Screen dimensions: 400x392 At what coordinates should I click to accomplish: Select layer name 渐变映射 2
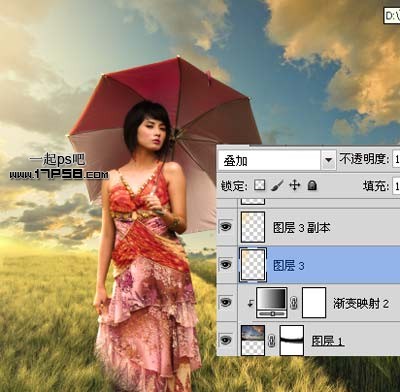361,303
